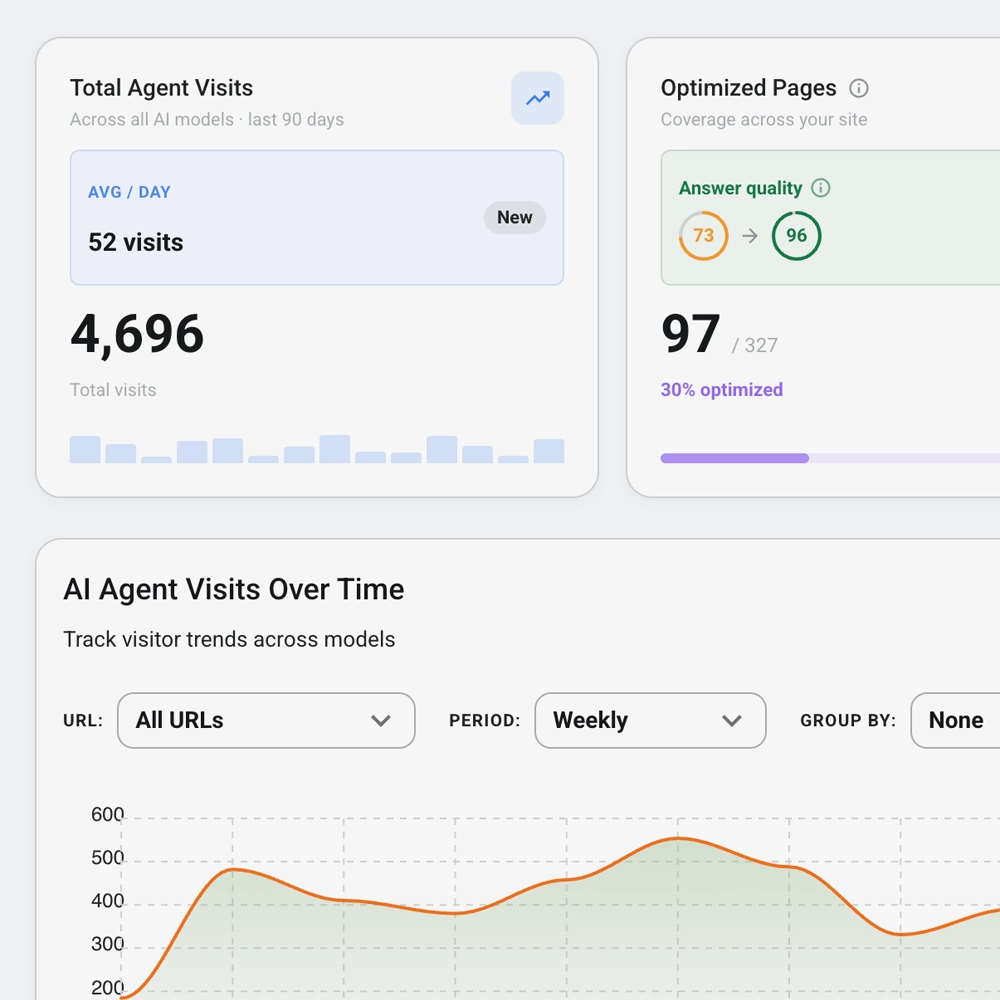Click the orange 73 score circle
This screenshot has width=1000, height=1000.
703,235
